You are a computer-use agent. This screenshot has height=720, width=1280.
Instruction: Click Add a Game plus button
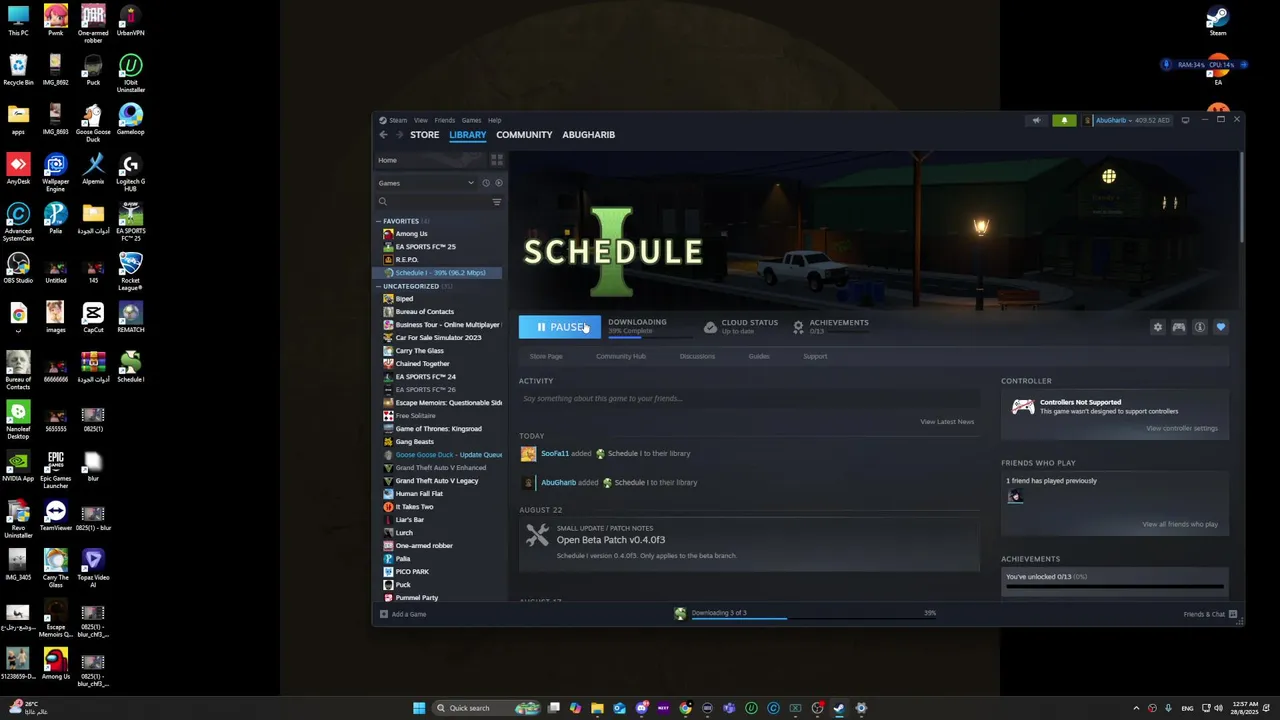point(403,614)
